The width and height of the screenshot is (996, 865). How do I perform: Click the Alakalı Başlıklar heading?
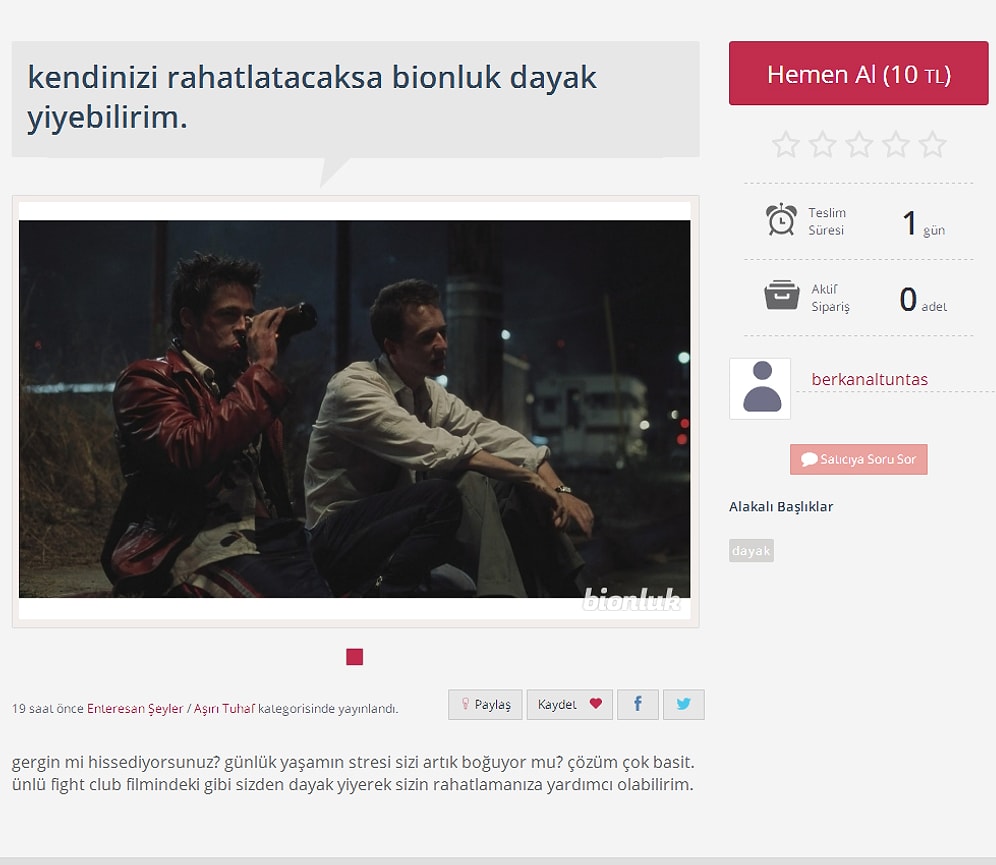781,507
